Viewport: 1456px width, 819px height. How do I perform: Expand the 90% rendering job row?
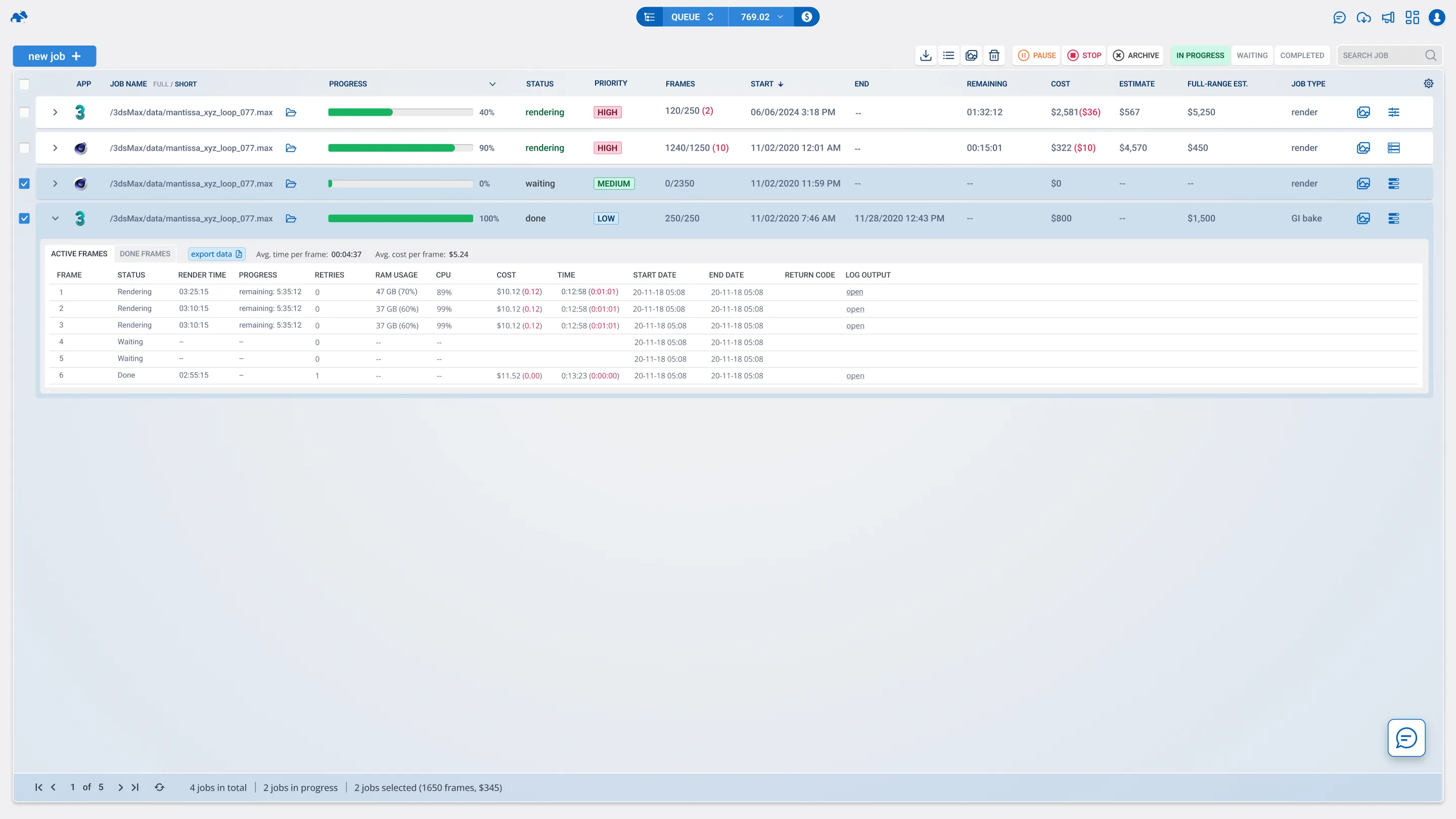click(x=56, y=148)
